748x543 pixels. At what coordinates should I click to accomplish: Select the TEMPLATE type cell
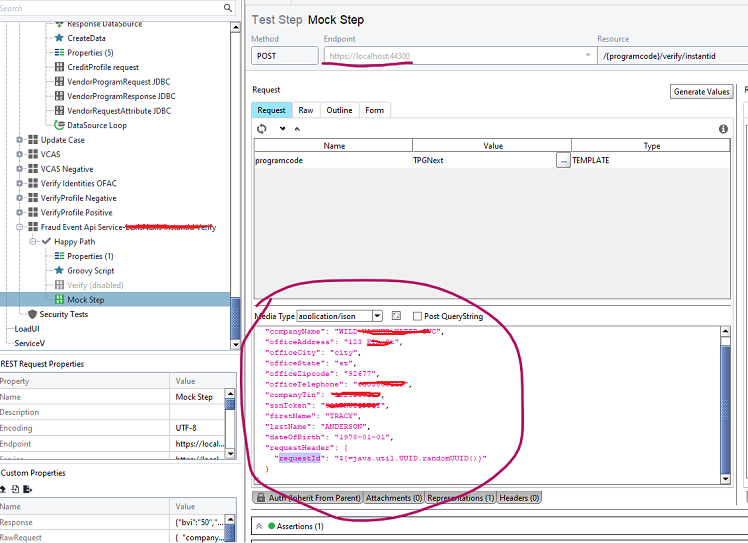coord(650,161)
